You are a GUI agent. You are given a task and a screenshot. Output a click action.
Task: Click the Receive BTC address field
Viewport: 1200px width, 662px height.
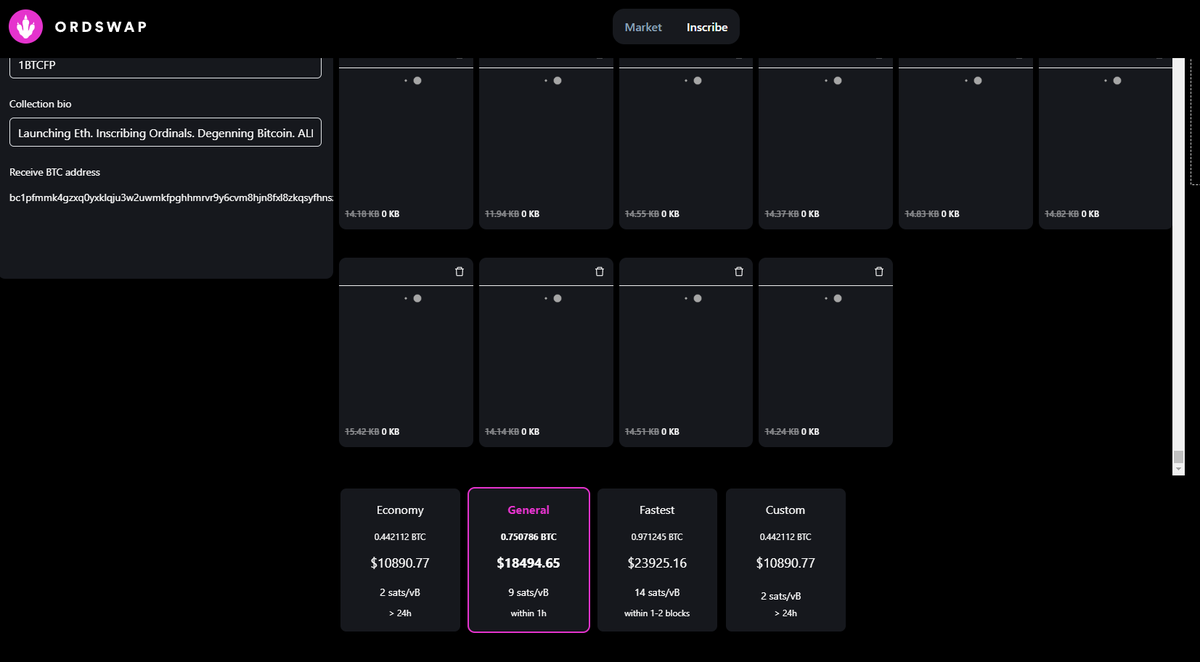pos(165,197)
